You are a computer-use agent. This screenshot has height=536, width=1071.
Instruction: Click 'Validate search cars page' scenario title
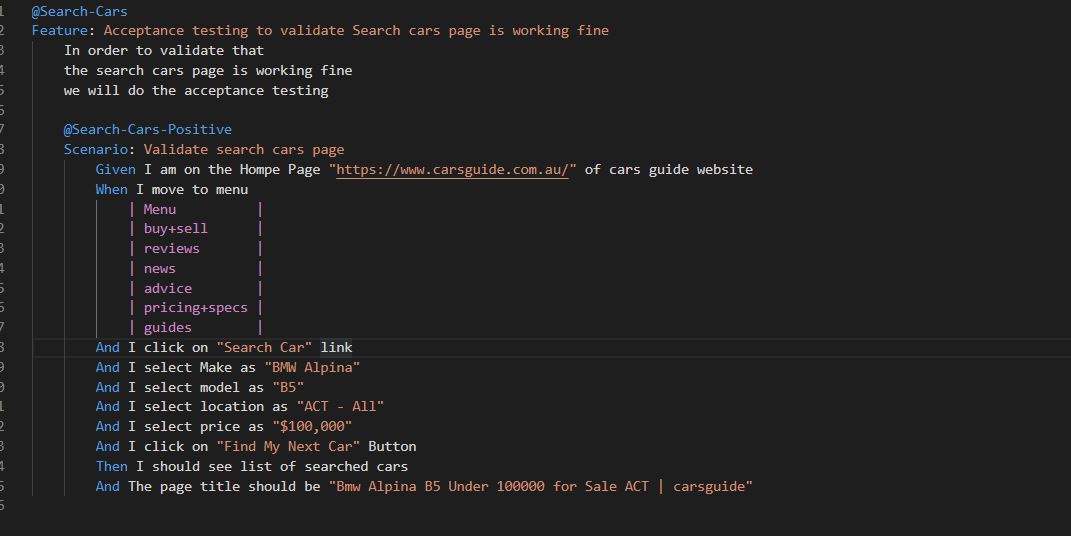[244, 150]
